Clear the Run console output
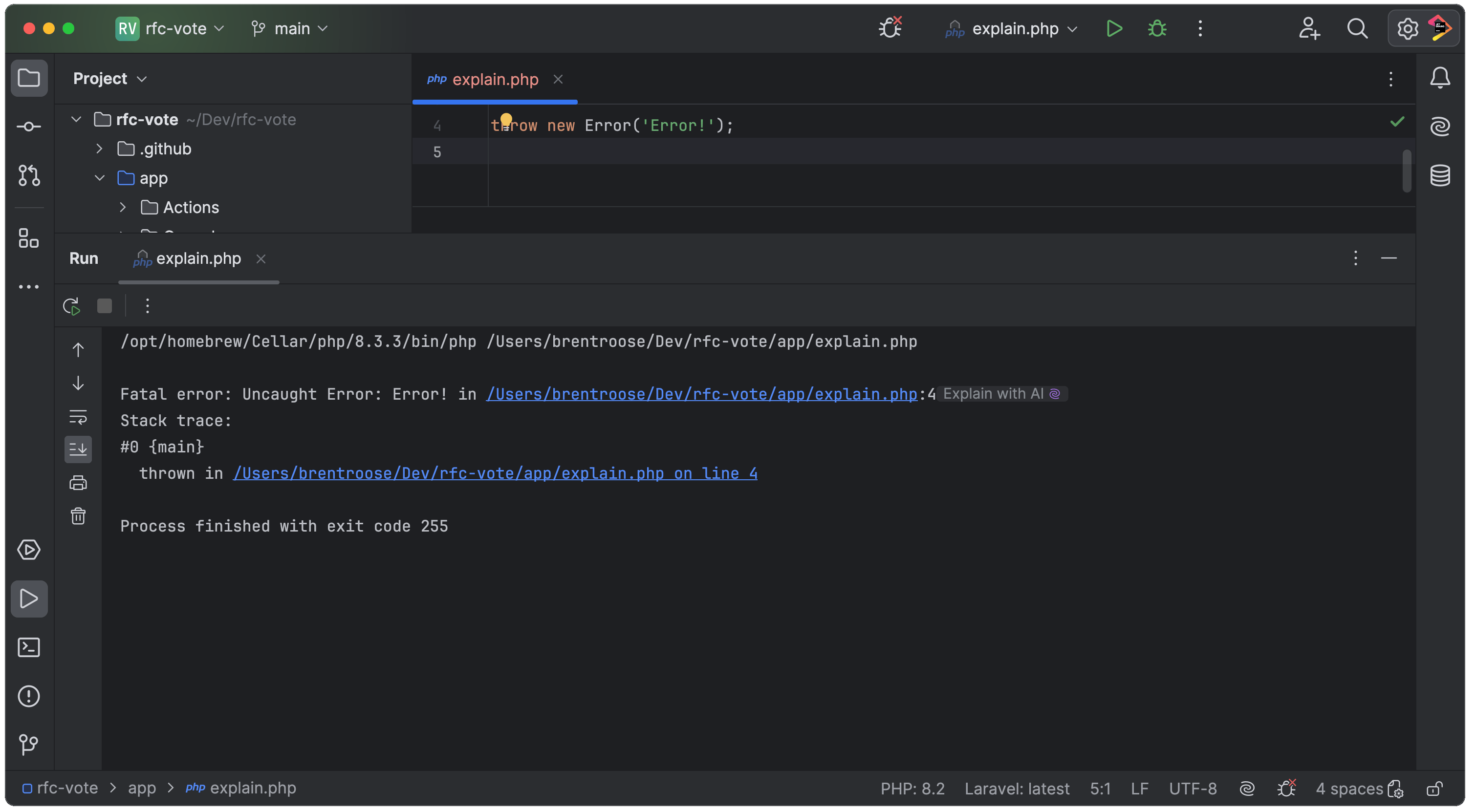The image size is (1476, 812). tap(78, 516)
